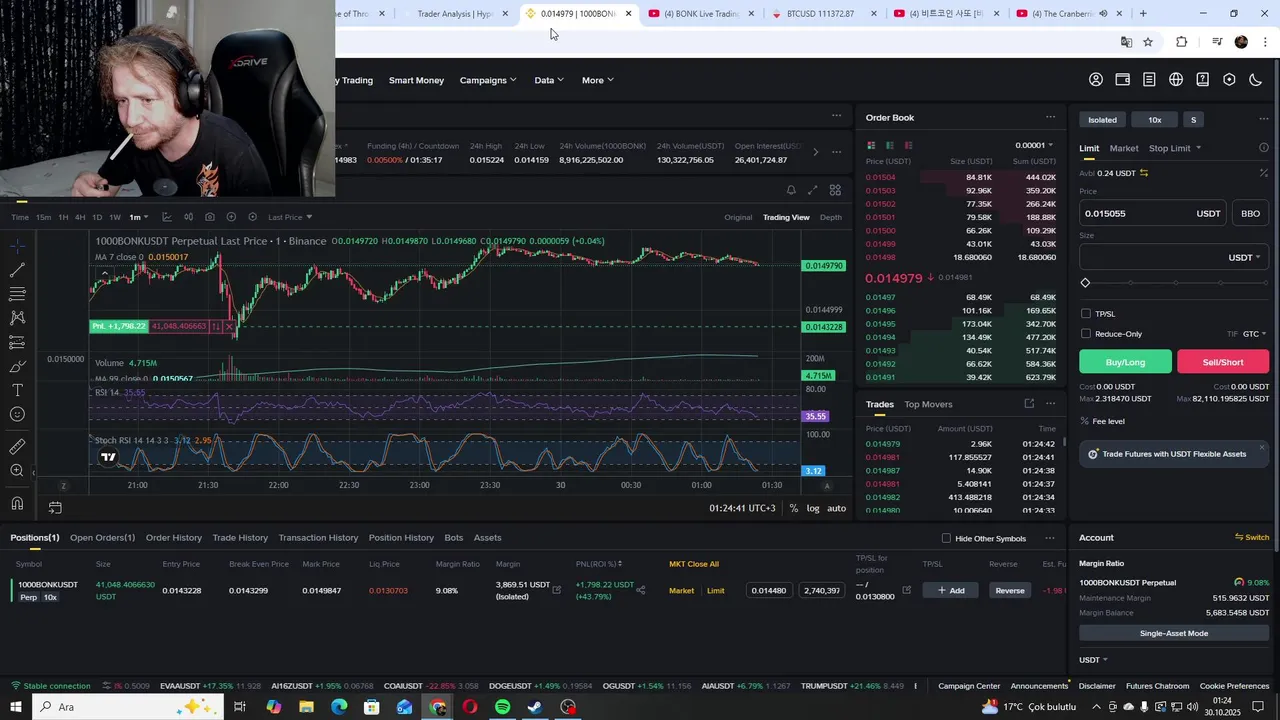Click the Buy/Long button

click(x=1125, y=362)
